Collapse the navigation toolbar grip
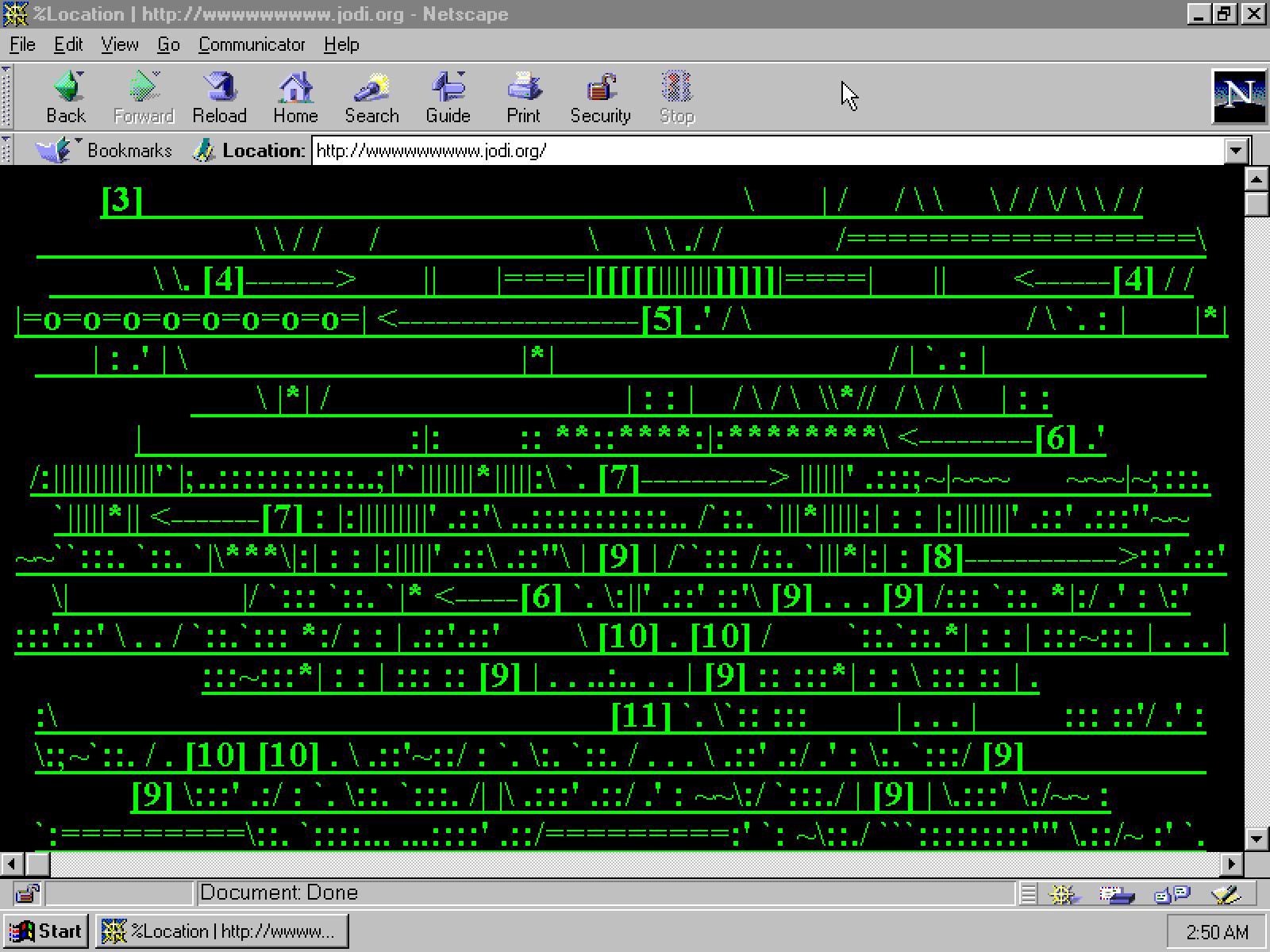1270x952 pixels. [x=6, y=98]
